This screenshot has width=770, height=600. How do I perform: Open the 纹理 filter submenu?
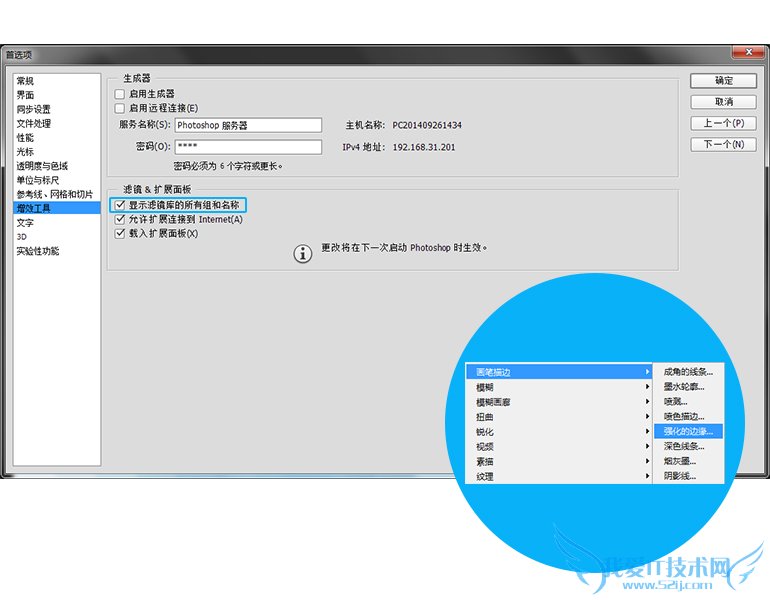[x=559, y=476]
